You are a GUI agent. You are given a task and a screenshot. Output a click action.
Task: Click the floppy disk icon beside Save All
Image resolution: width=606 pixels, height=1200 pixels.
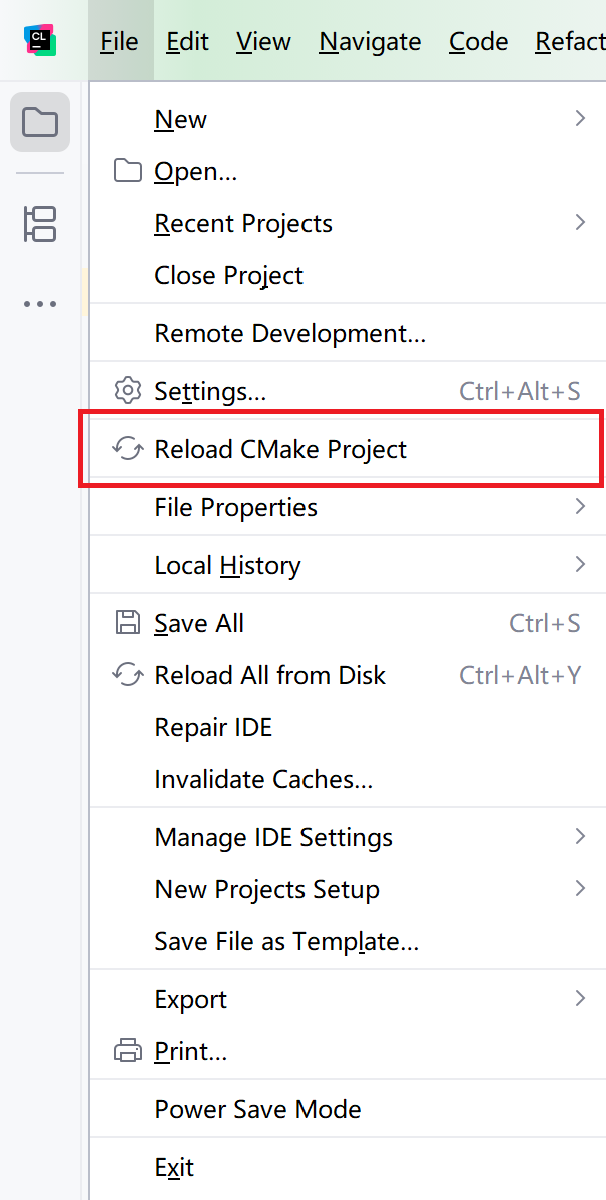(127, 622)
